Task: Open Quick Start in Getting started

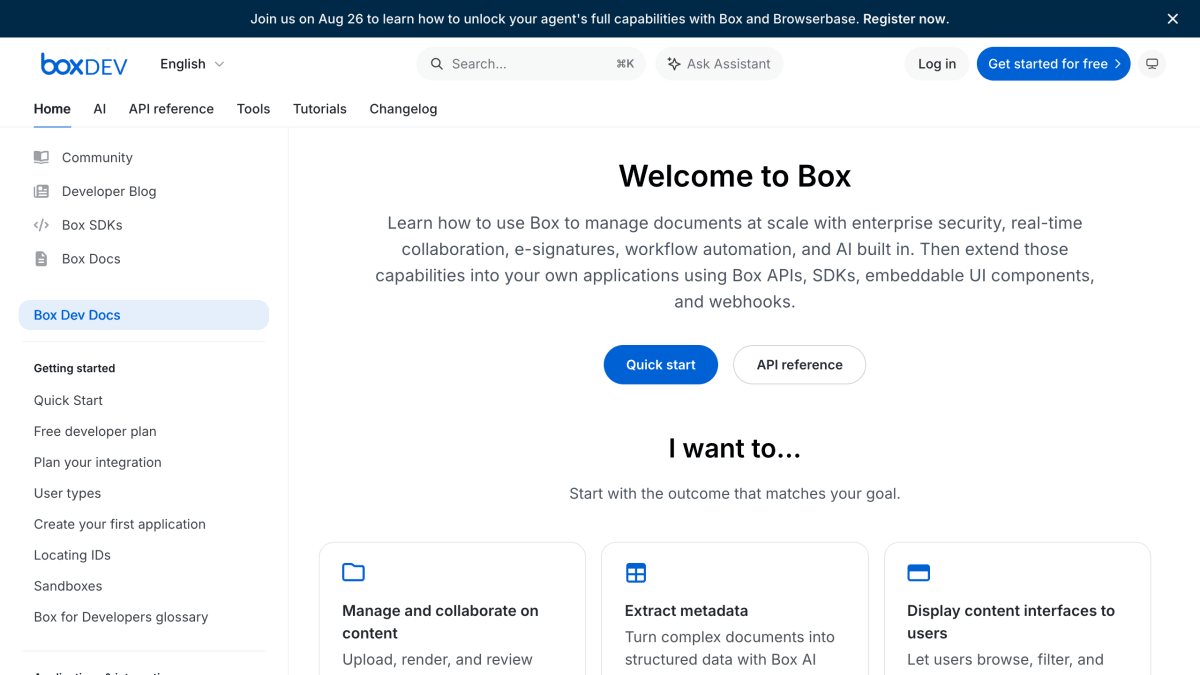Action: [68, 400]
